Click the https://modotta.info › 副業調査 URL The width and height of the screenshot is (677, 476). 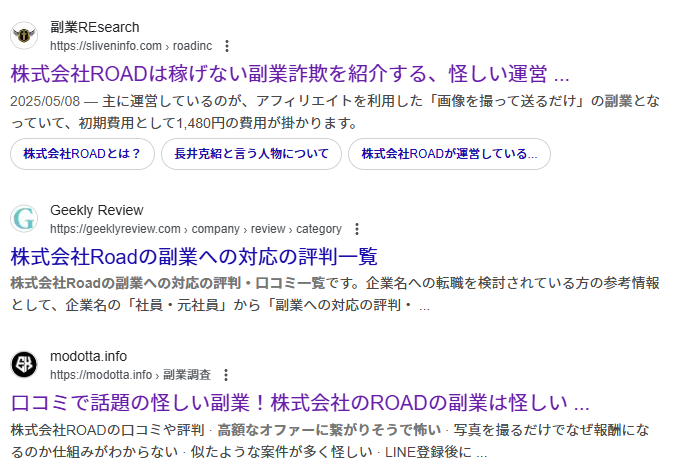[130, 375]
